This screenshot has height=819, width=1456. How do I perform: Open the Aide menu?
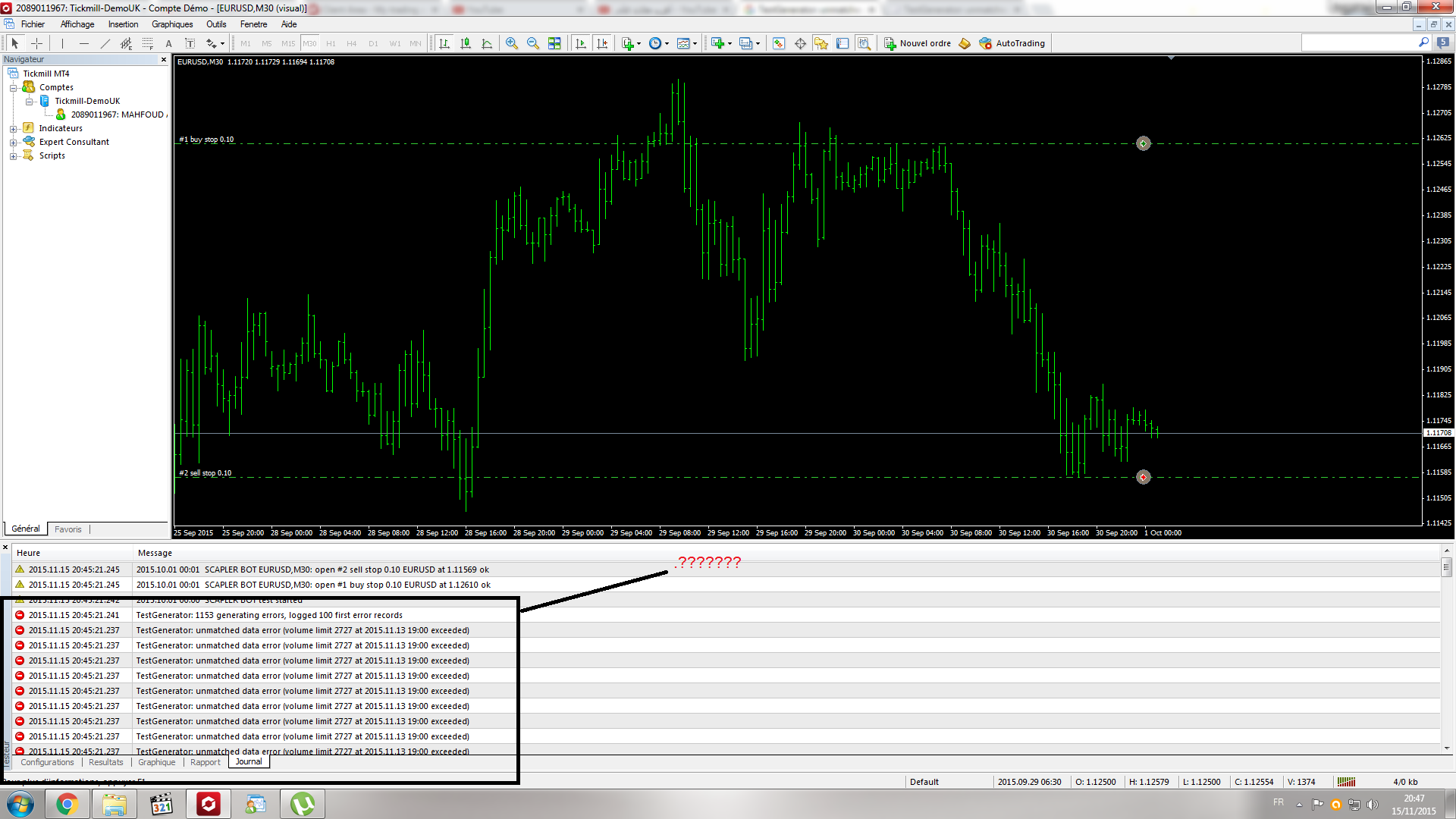pos(289,24)
